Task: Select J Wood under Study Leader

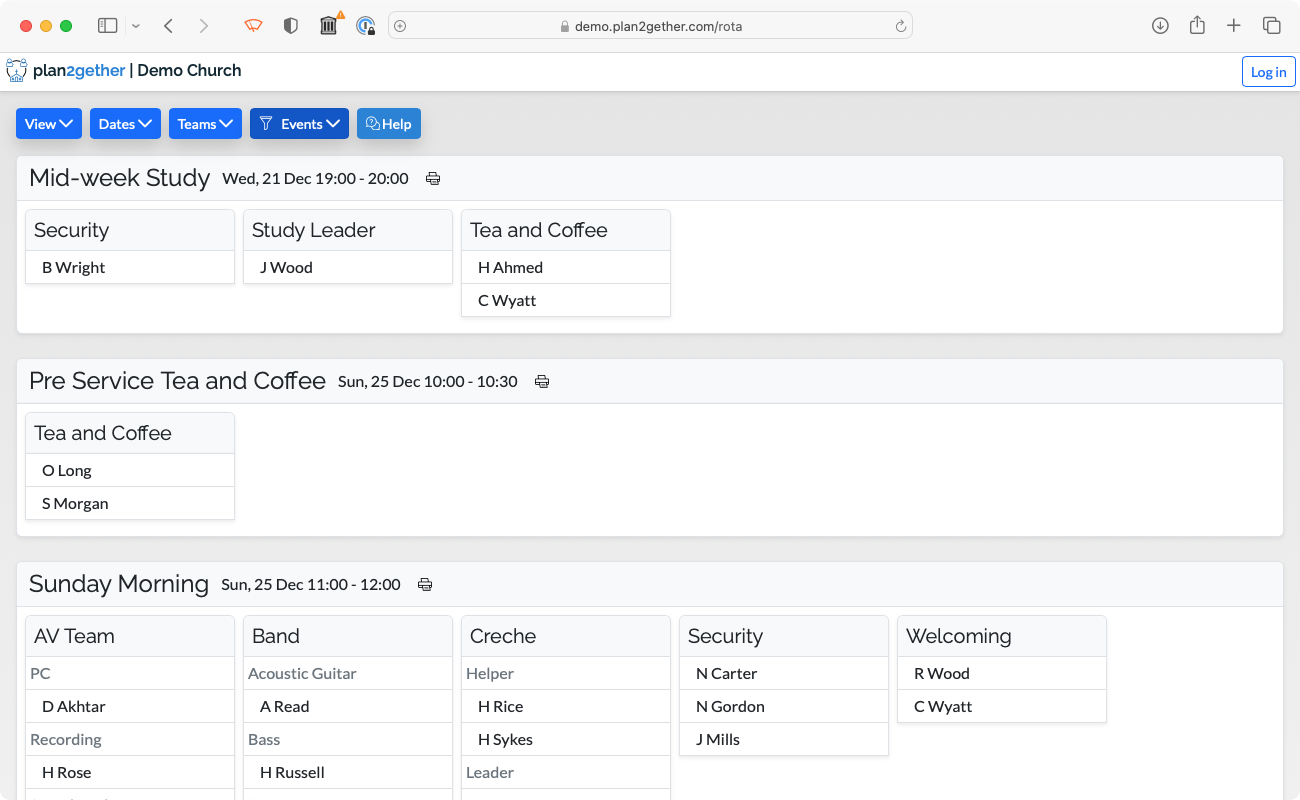Action: pyautogui.click(x=286, y=268)
